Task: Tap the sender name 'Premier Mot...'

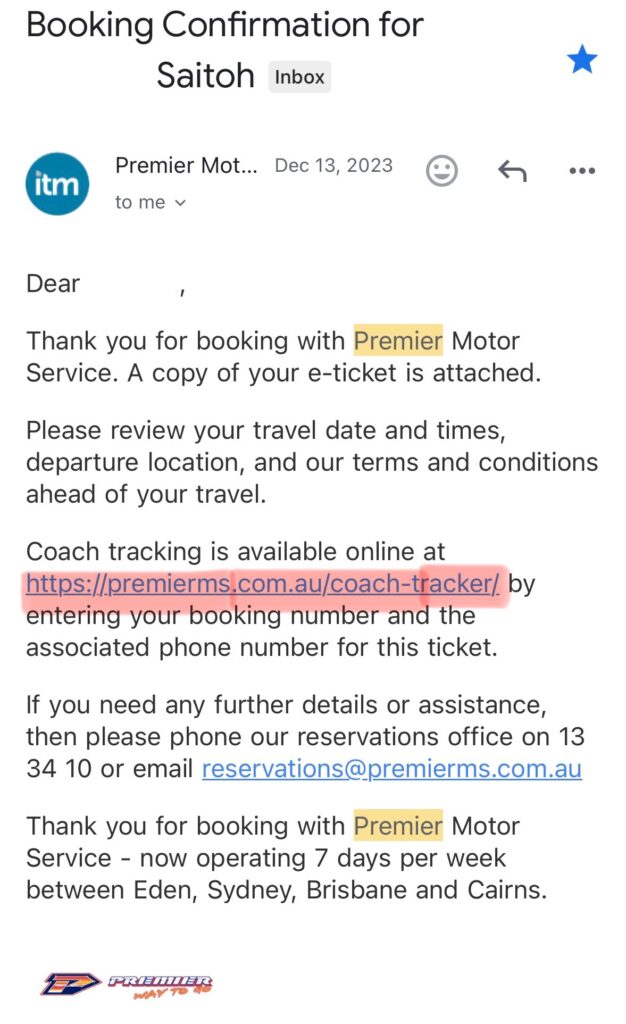Action: (x=186, y=165)
